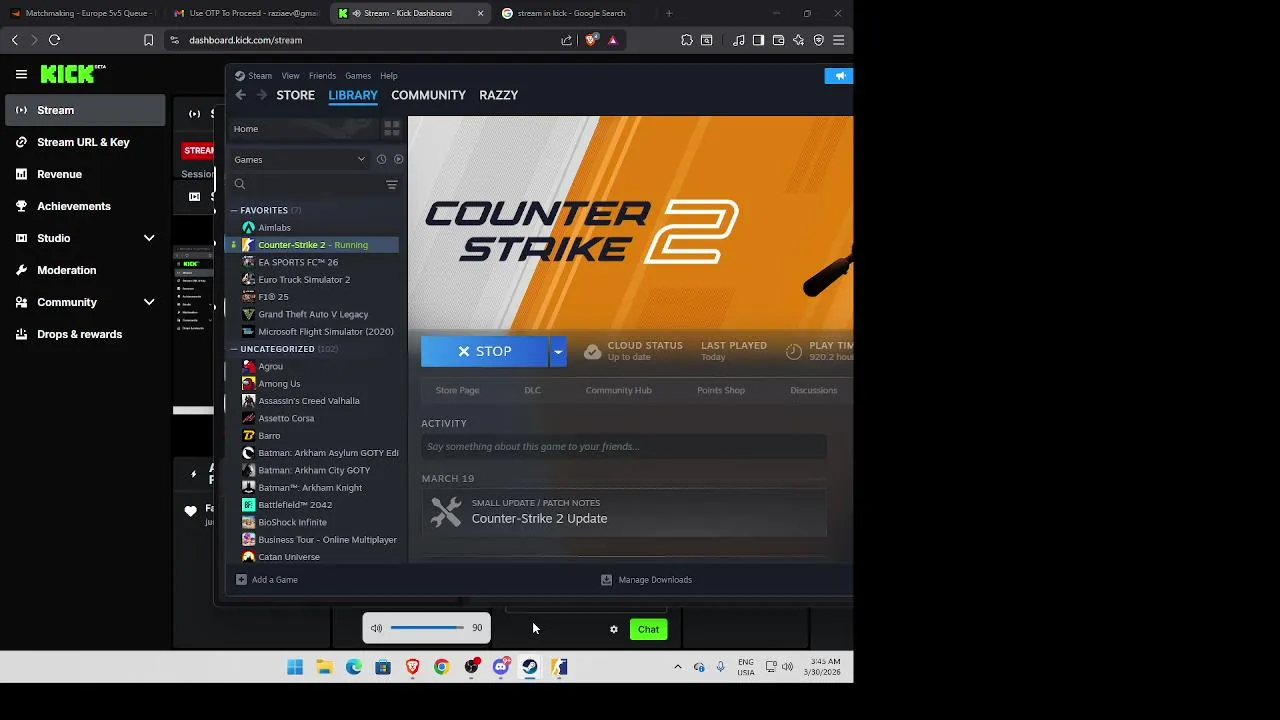Viewport: 1280px width, 720px height.
Task: Click the ready-to-play filter icon
Action: (398, 159)
